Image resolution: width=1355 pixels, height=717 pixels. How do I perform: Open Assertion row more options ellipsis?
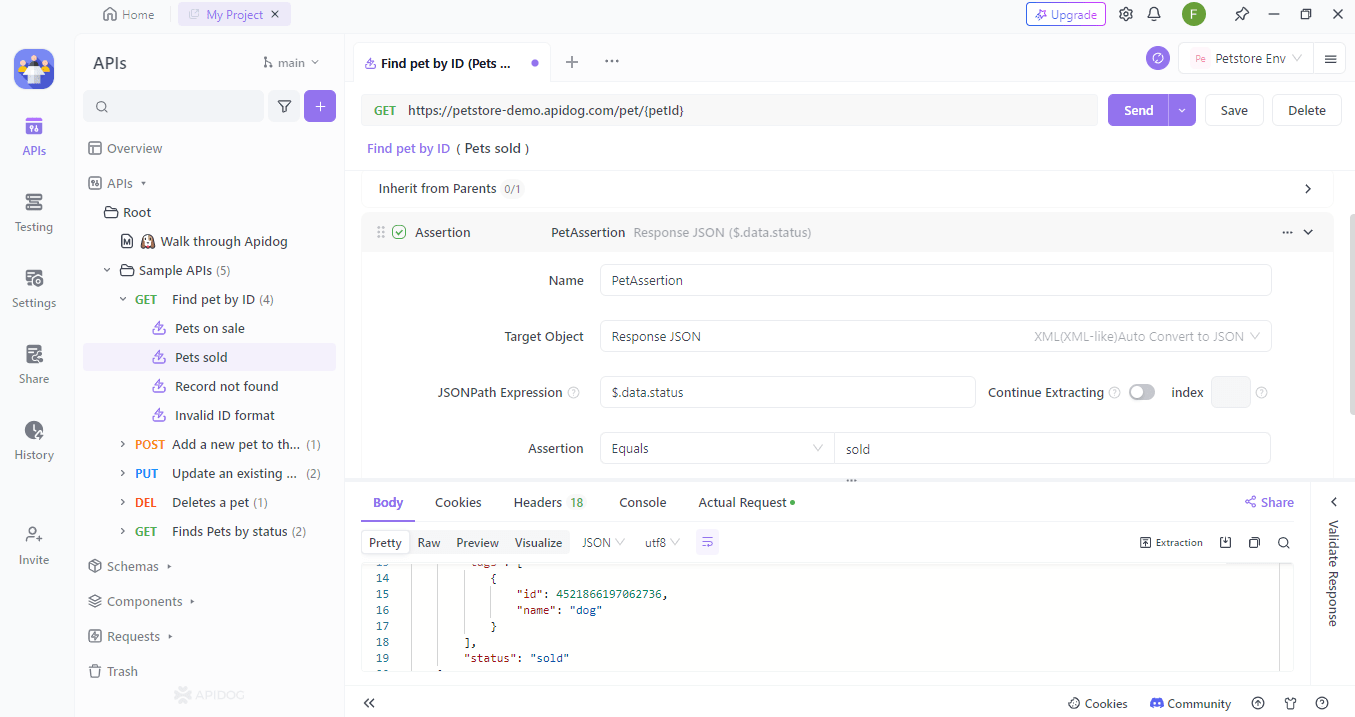1287,232
